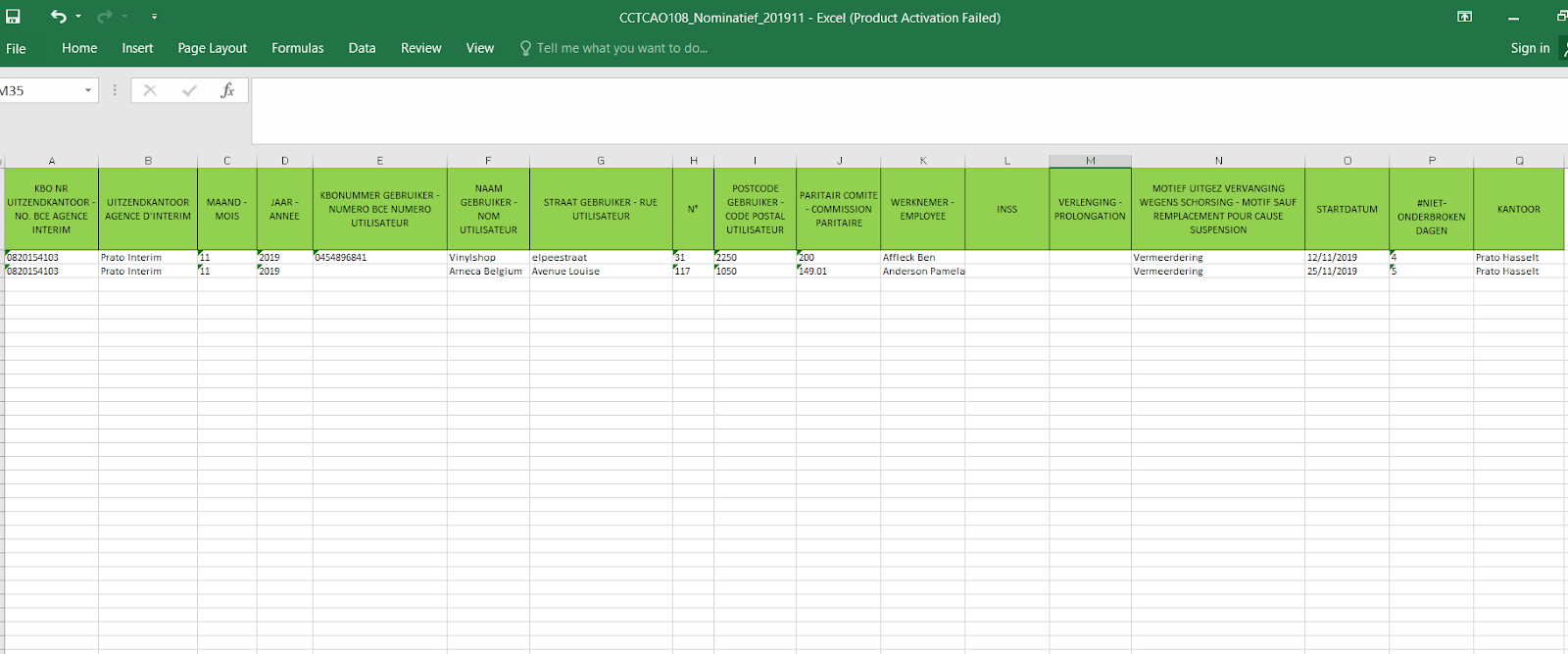Select the STARTDATUM header cell

pyautogui.click(x=1347, y=209)
